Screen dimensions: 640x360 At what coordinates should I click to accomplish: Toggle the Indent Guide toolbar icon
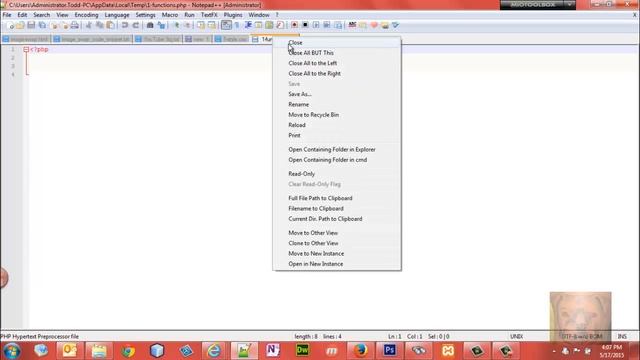(248, 25)
